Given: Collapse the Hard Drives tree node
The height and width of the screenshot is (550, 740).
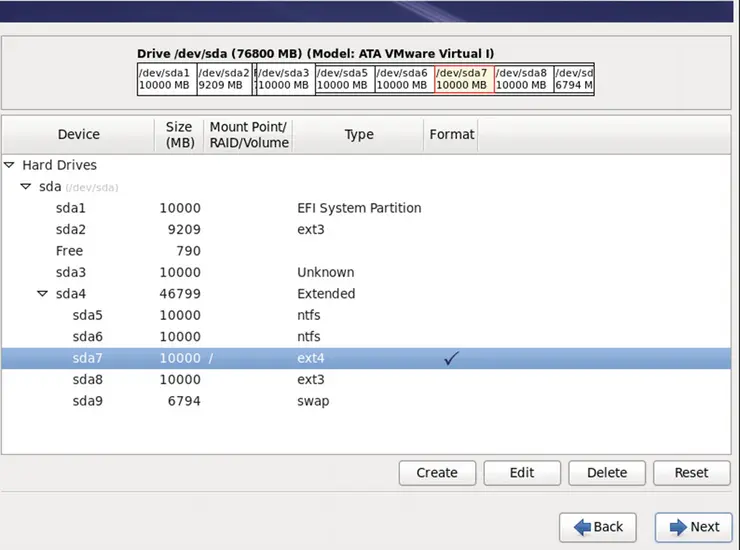Looking at the screenshot, I should click(x=10, y=165).
